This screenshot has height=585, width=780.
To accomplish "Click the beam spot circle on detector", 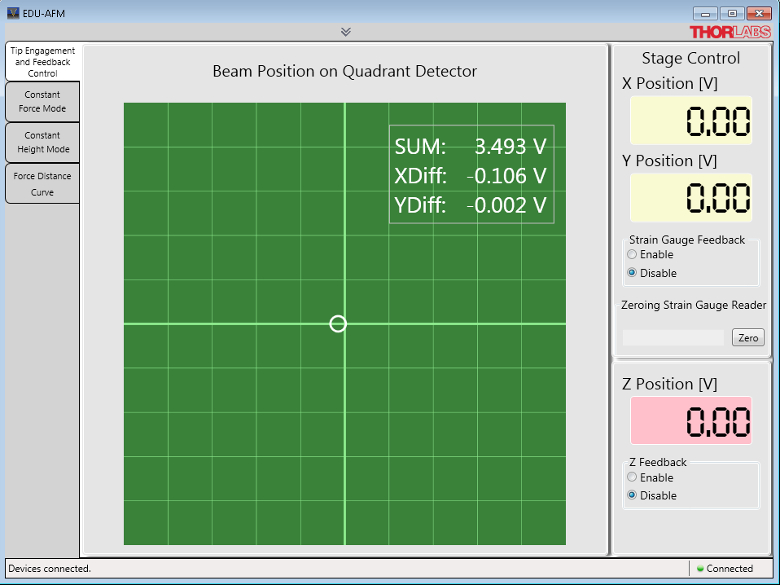I will point(338,324).
